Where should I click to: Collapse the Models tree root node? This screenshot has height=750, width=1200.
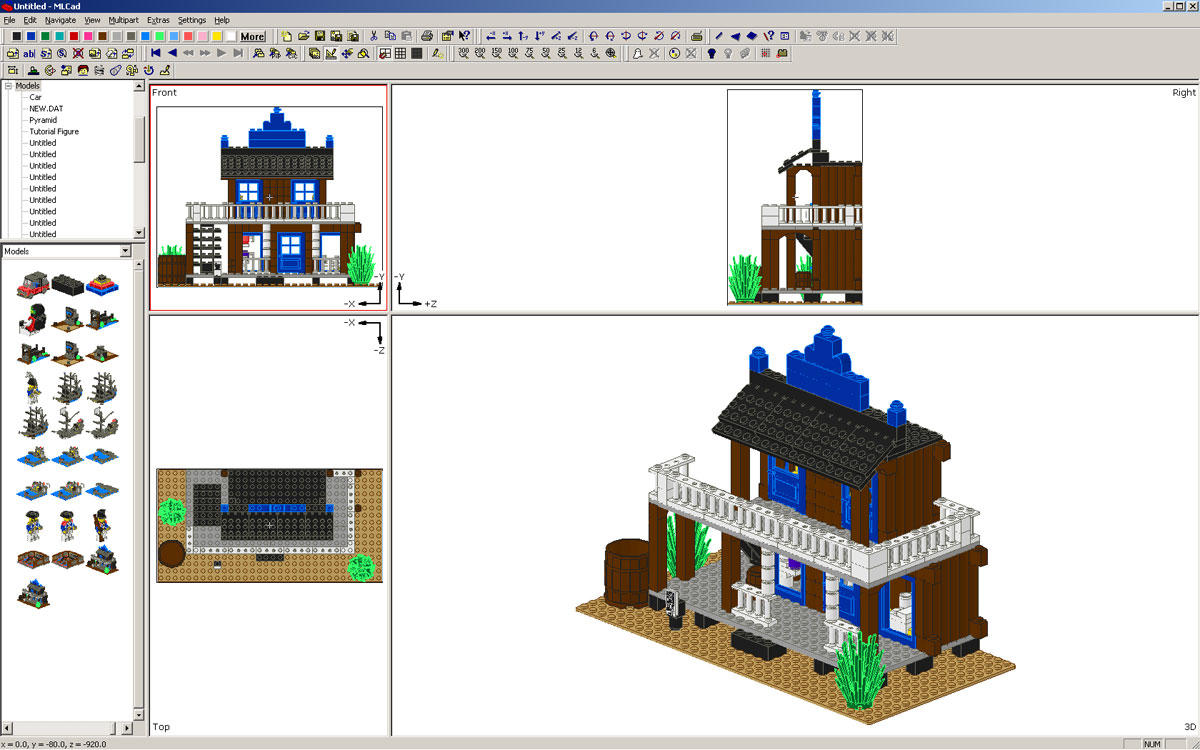coord(8,86)
